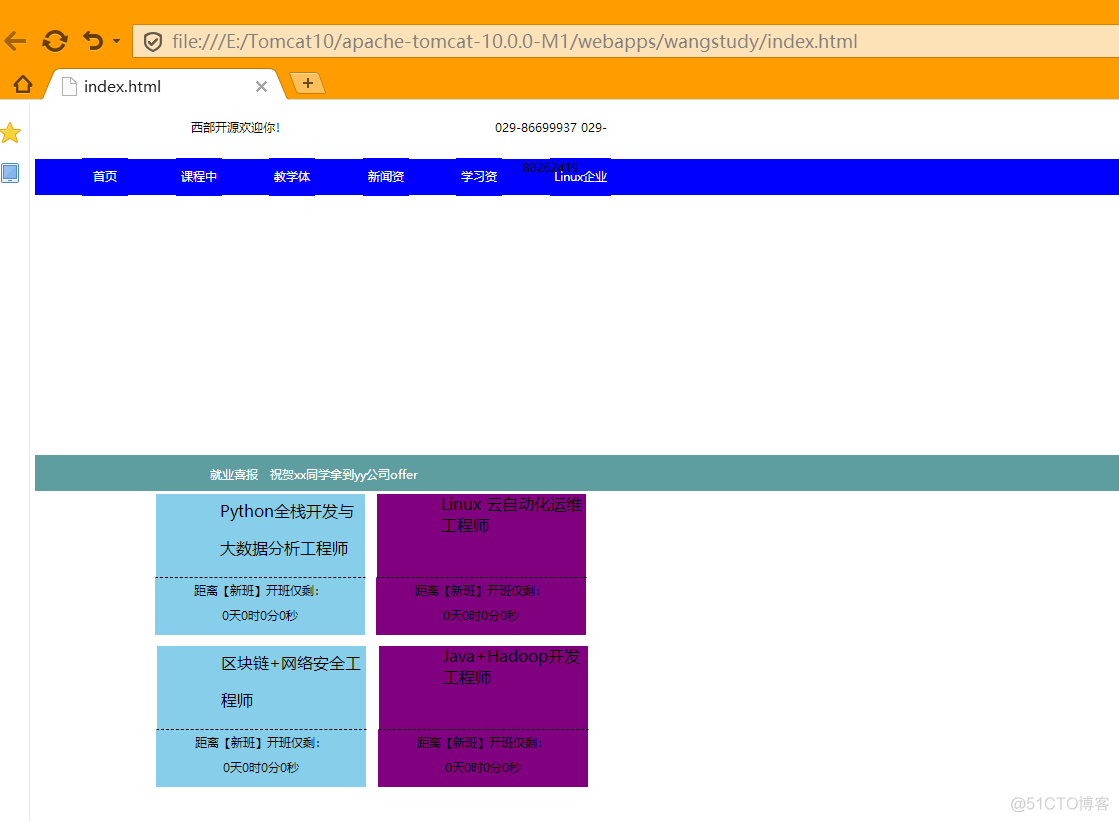Click the blue sidebar panel icon
The image size is (1119, 822).
coord(10,173)
